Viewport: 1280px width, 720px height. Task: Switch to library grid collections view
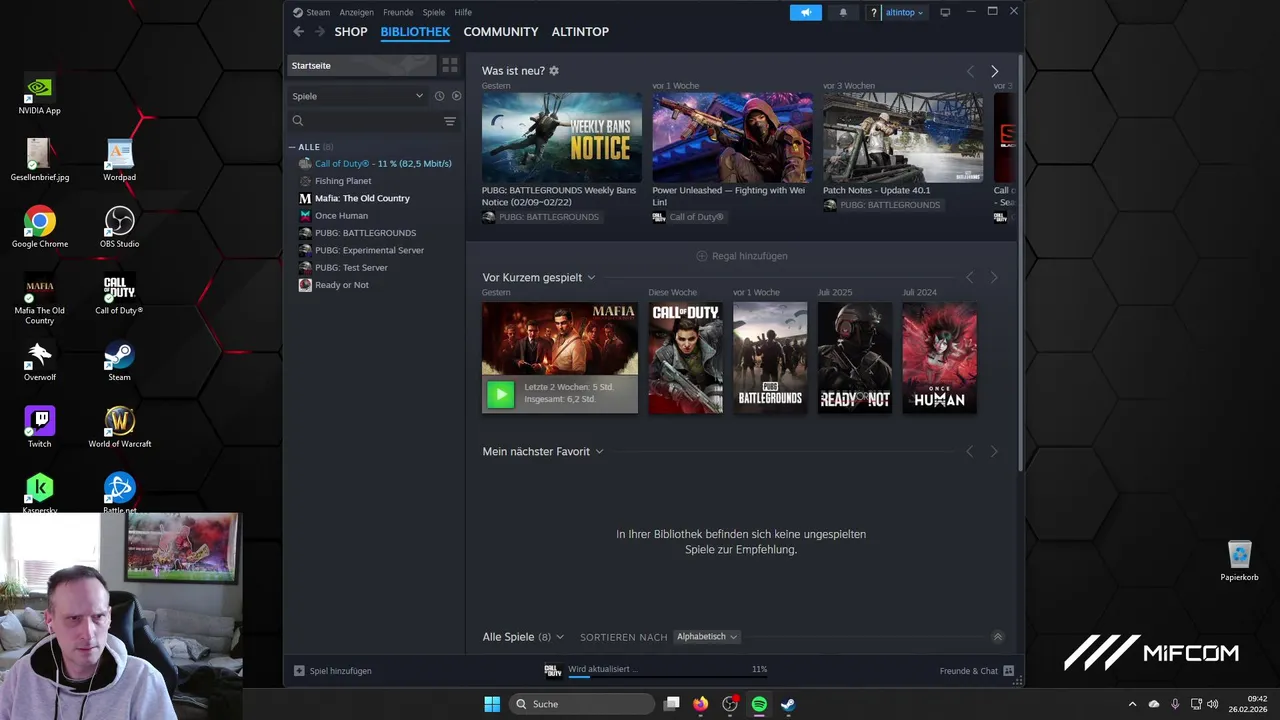click(x=450, y=65)
